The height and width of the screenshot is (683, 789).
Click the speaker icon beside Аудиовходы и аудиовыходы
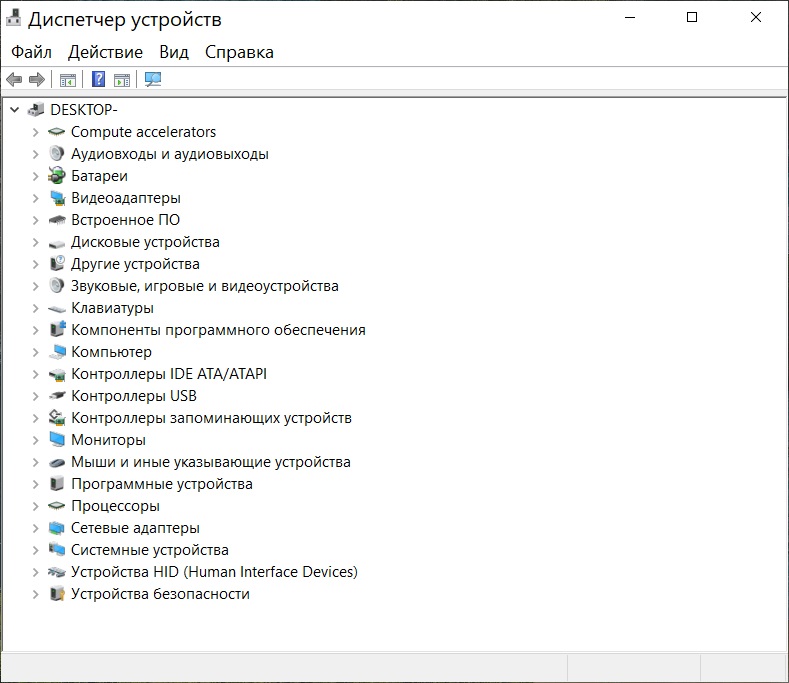[x=56, y=154]
